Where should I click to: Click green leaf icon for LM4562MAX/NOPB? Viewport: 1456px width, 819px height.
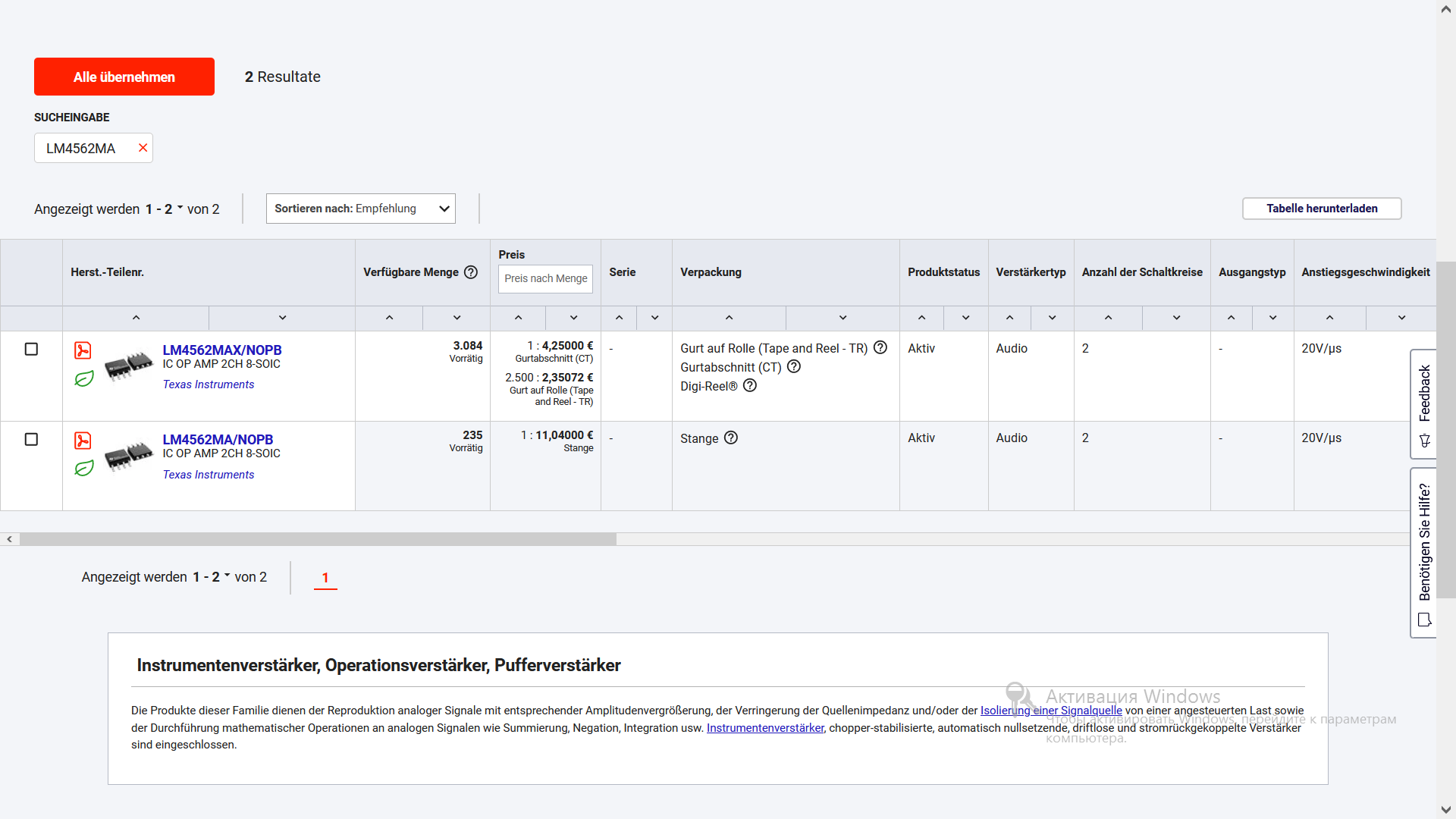click(83, 378)
